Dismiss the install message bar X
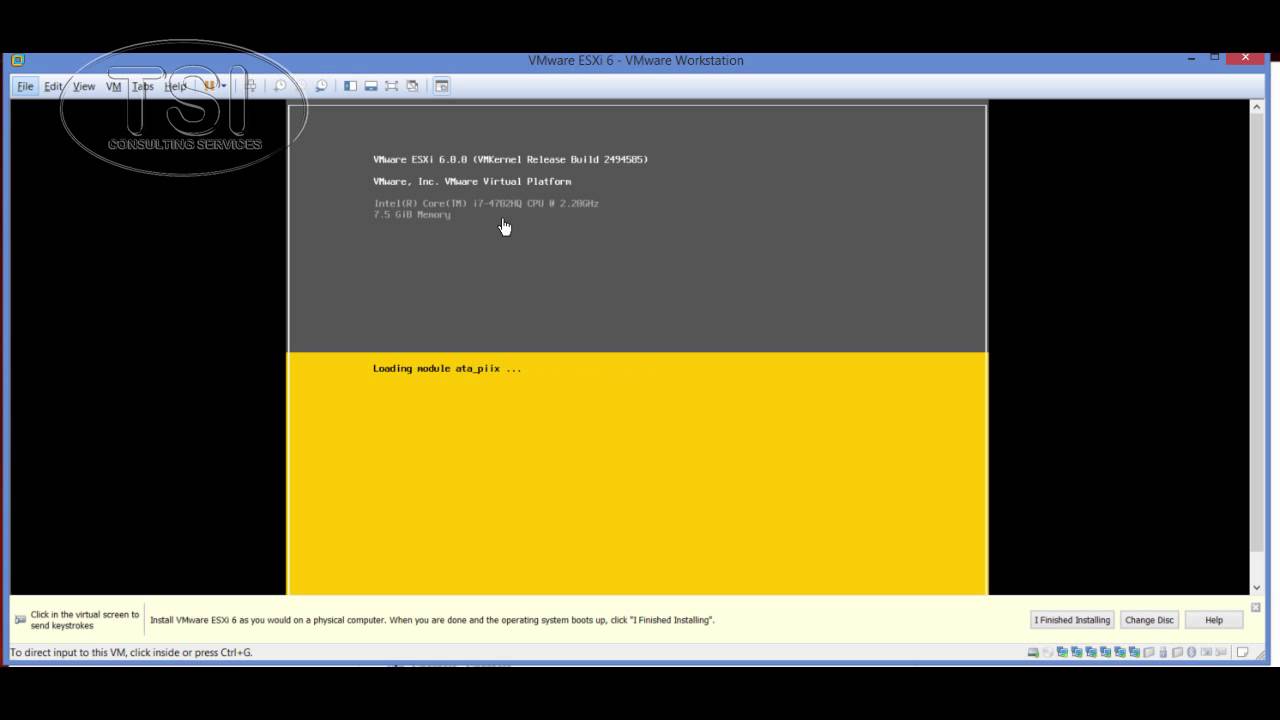Image resolution: width=1280 pixels, height=720 pixels. tap(1255, 607)
